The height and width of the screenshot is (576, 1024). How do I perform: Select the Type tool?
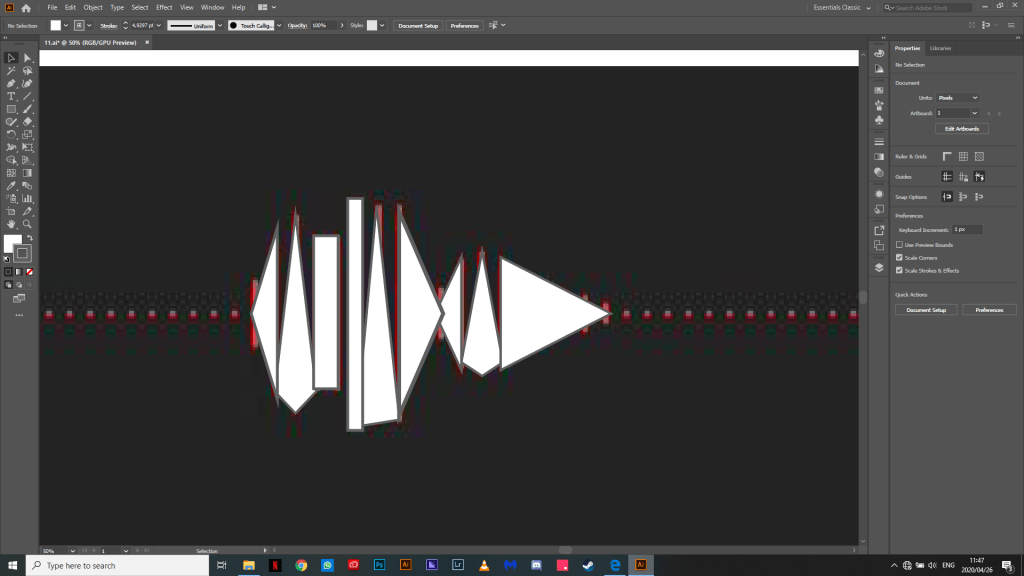click(x=11, y=96)
